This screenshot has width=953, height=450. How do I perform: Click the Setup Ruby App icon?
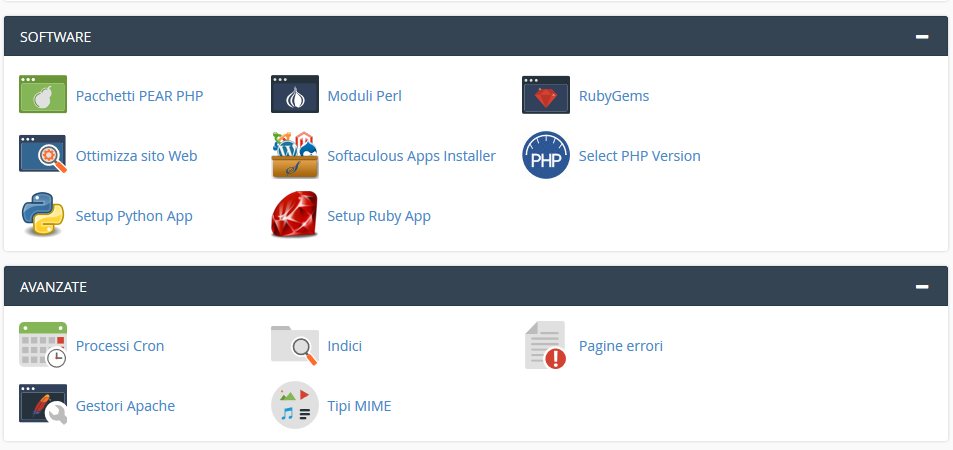(x=295, y=215)
